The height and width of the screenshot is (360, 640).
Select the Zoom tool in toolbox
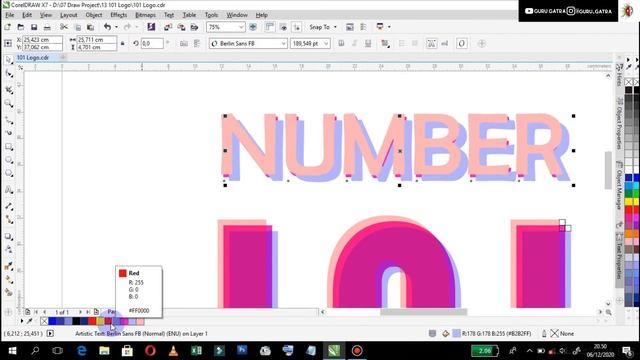click(x=9, y=104)
